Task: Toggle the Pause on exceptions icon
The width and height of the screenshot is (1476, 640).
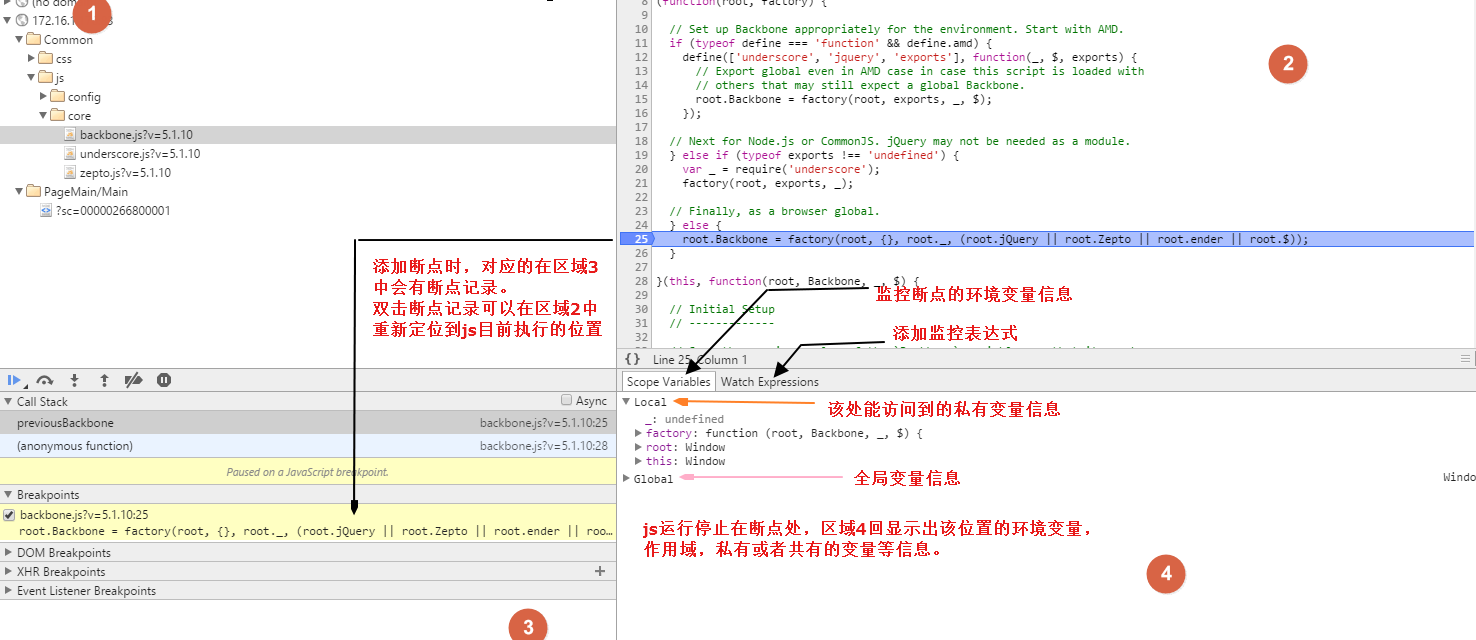Action: pyautogui.click(x=164, y=380)
